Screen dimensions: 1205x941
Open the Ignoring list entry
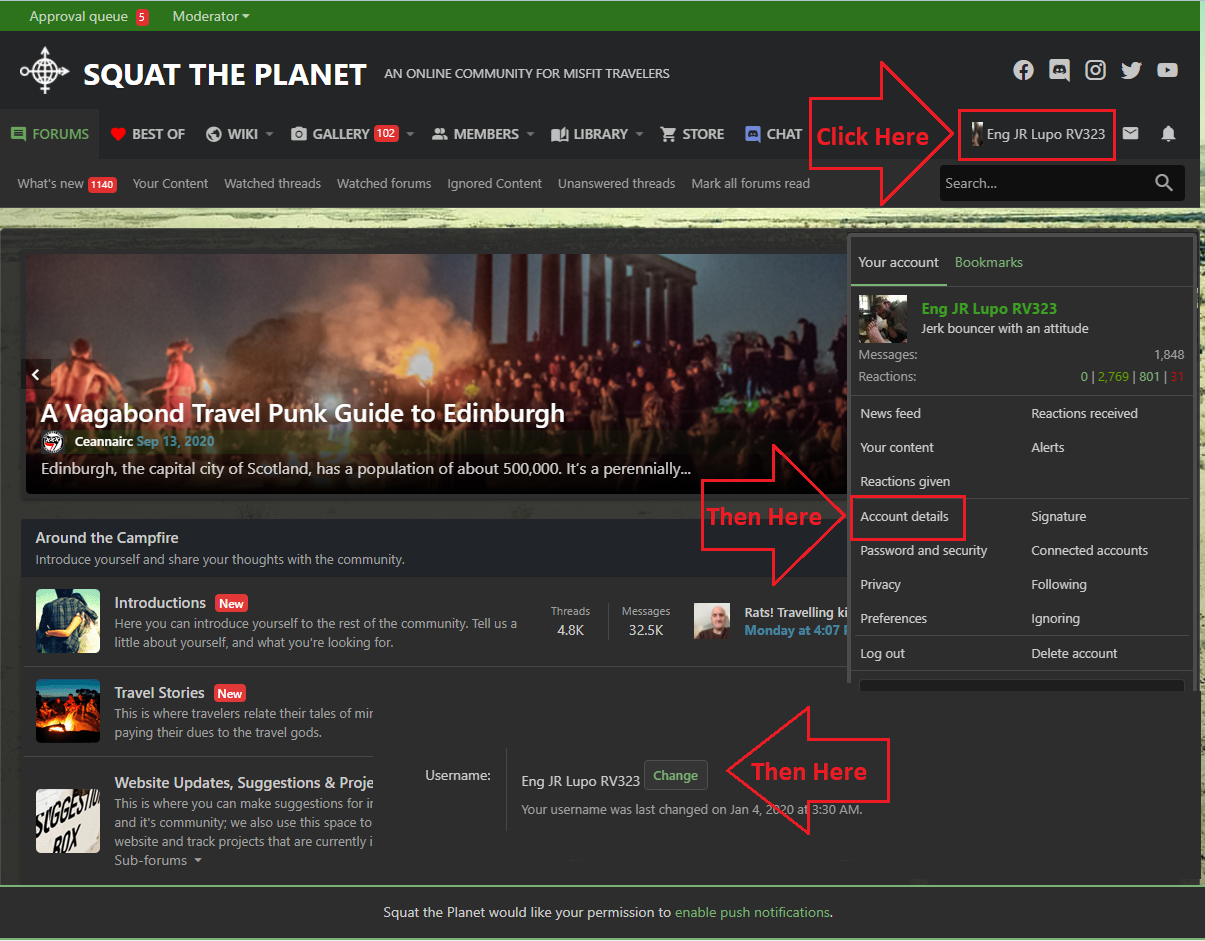pos(1055,618)
